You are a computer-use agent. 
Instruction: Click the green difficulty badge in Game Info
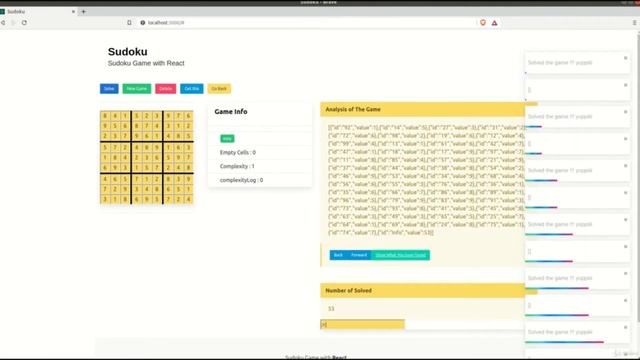coord(227,138)
